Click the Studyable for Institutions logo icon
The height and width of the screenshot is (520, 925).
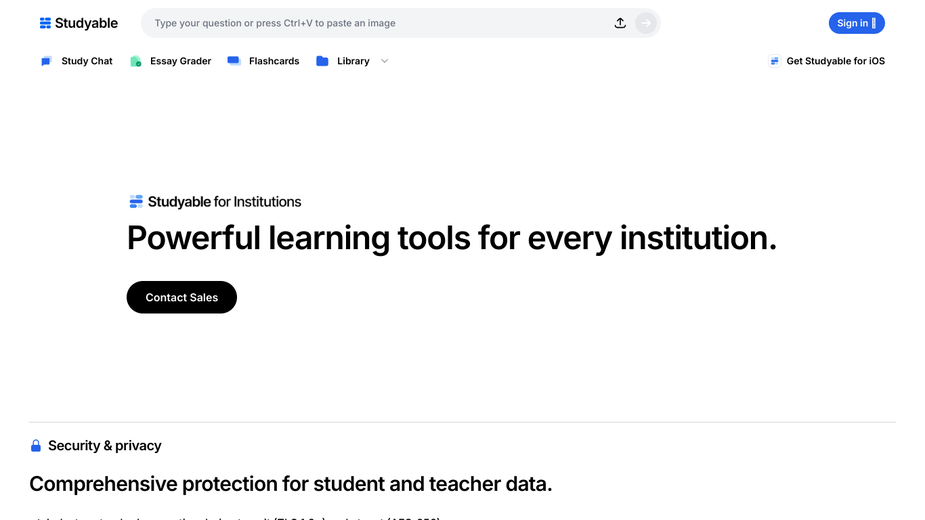tap(136, 202)
